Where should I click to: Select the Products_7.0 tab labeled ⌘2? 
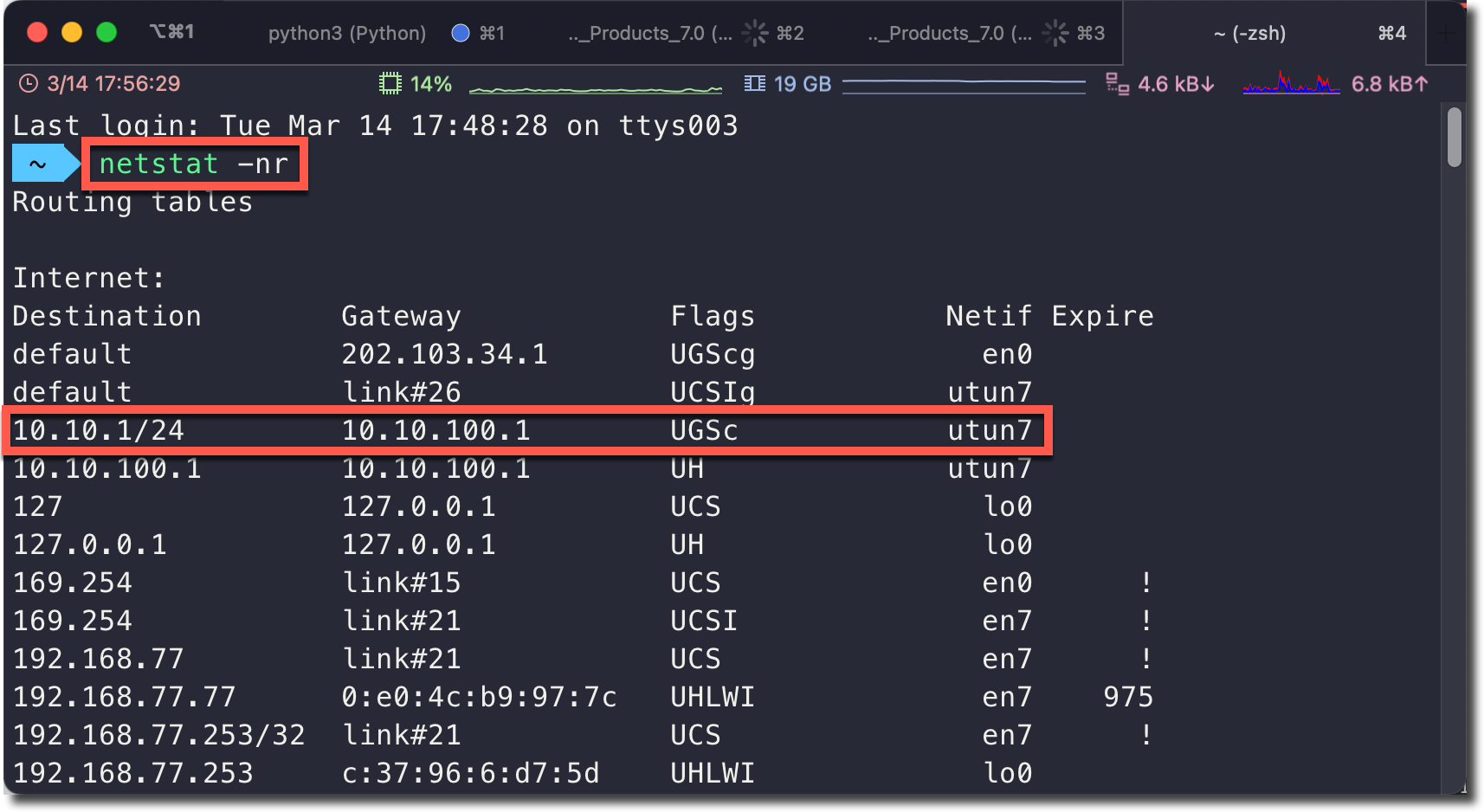[x=649, y=33]
